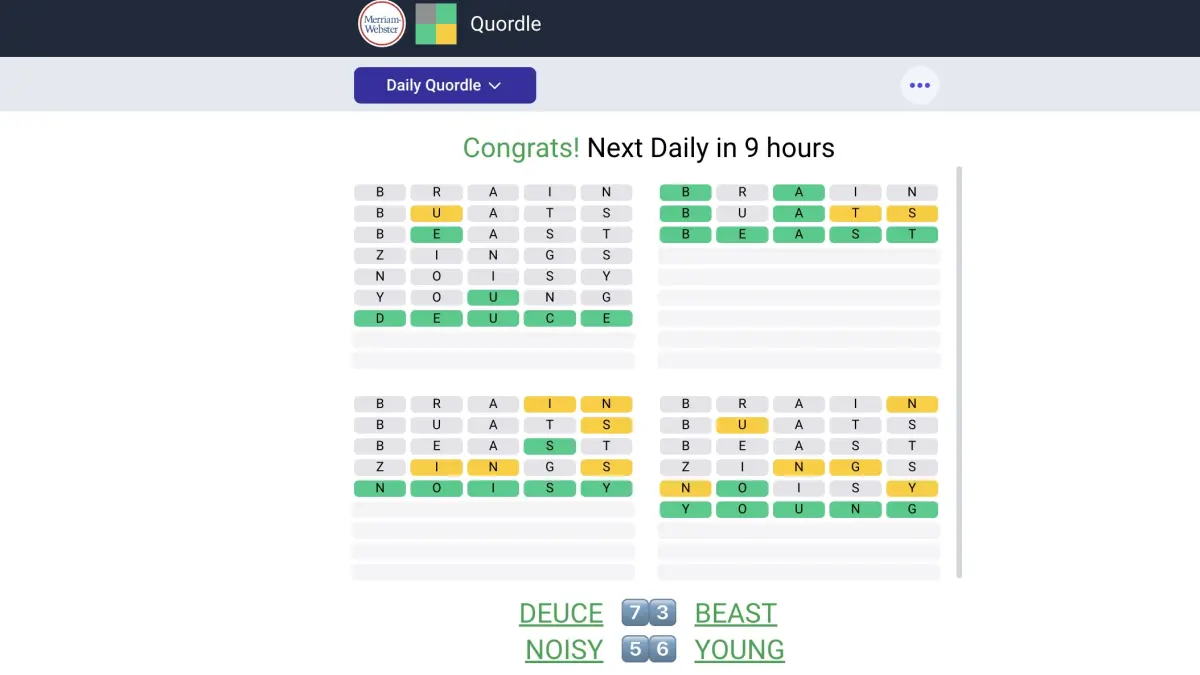
Task: Click the number 5 score emoji
Action: coord(635,649)
